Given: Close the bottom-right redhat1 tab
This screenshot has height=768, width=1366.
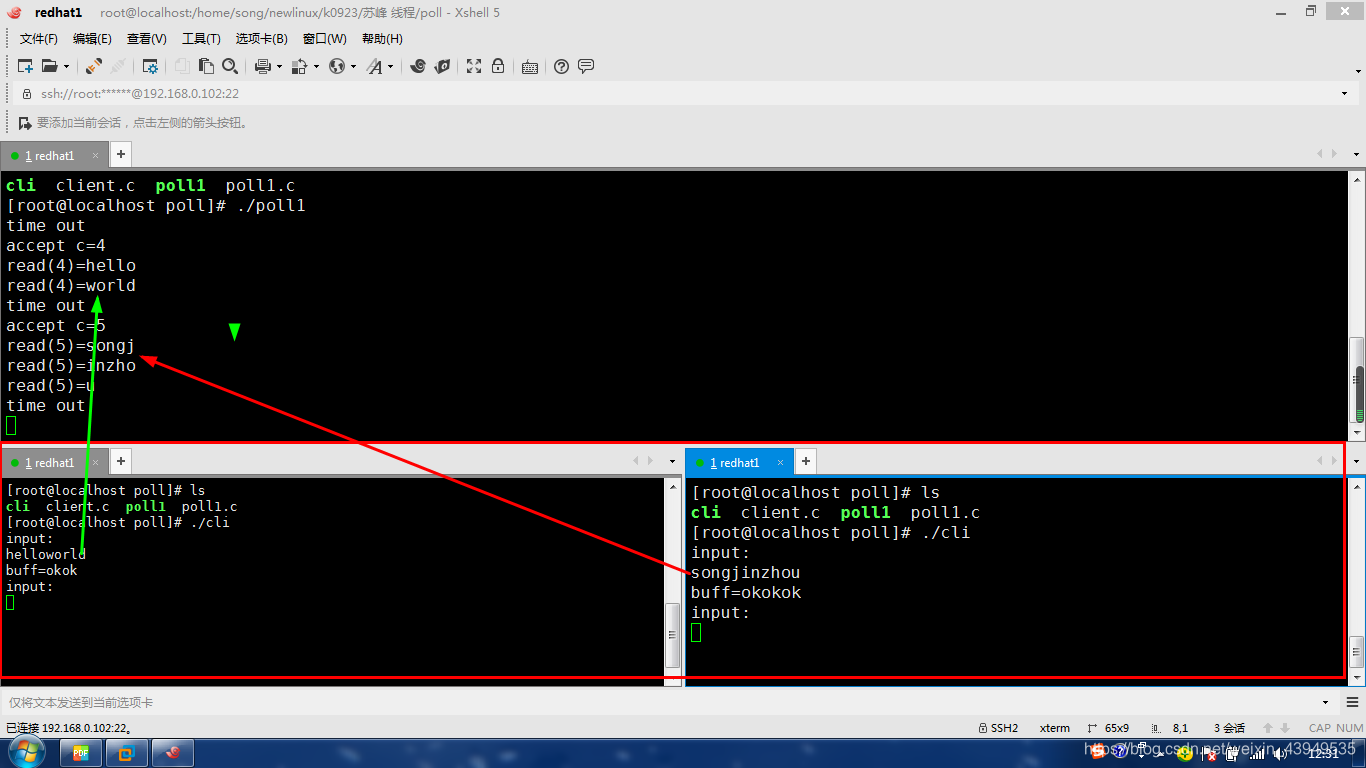Looking at the screenshot, I should [x=781, y=462].
